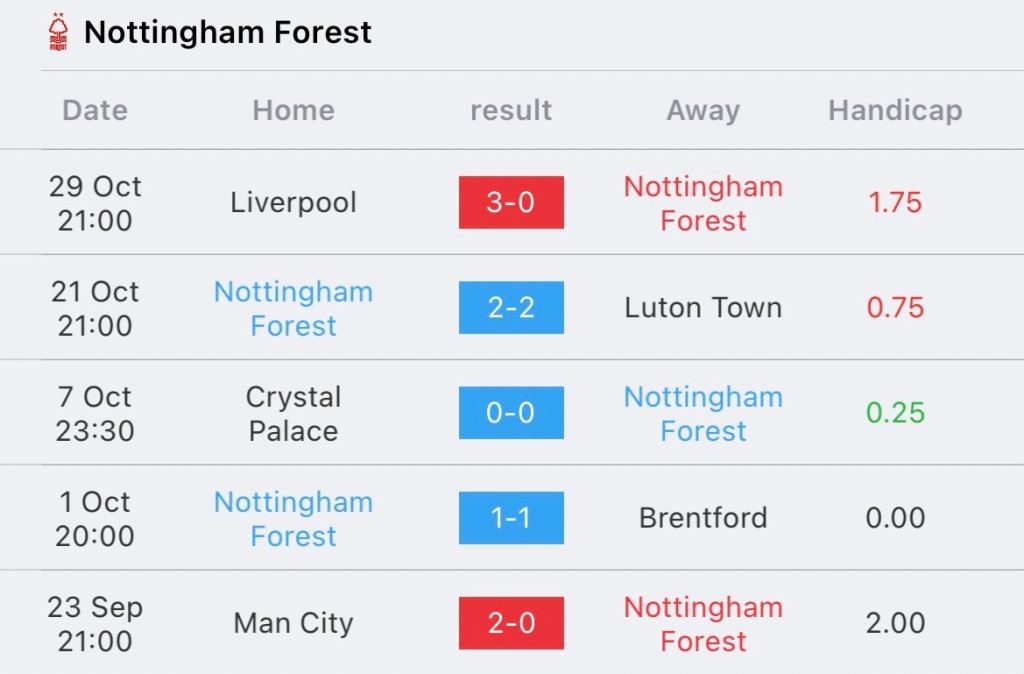Screen dimensions: 1024x674
Task: Open the 1-1 result badge
Action: coord(511,518)
